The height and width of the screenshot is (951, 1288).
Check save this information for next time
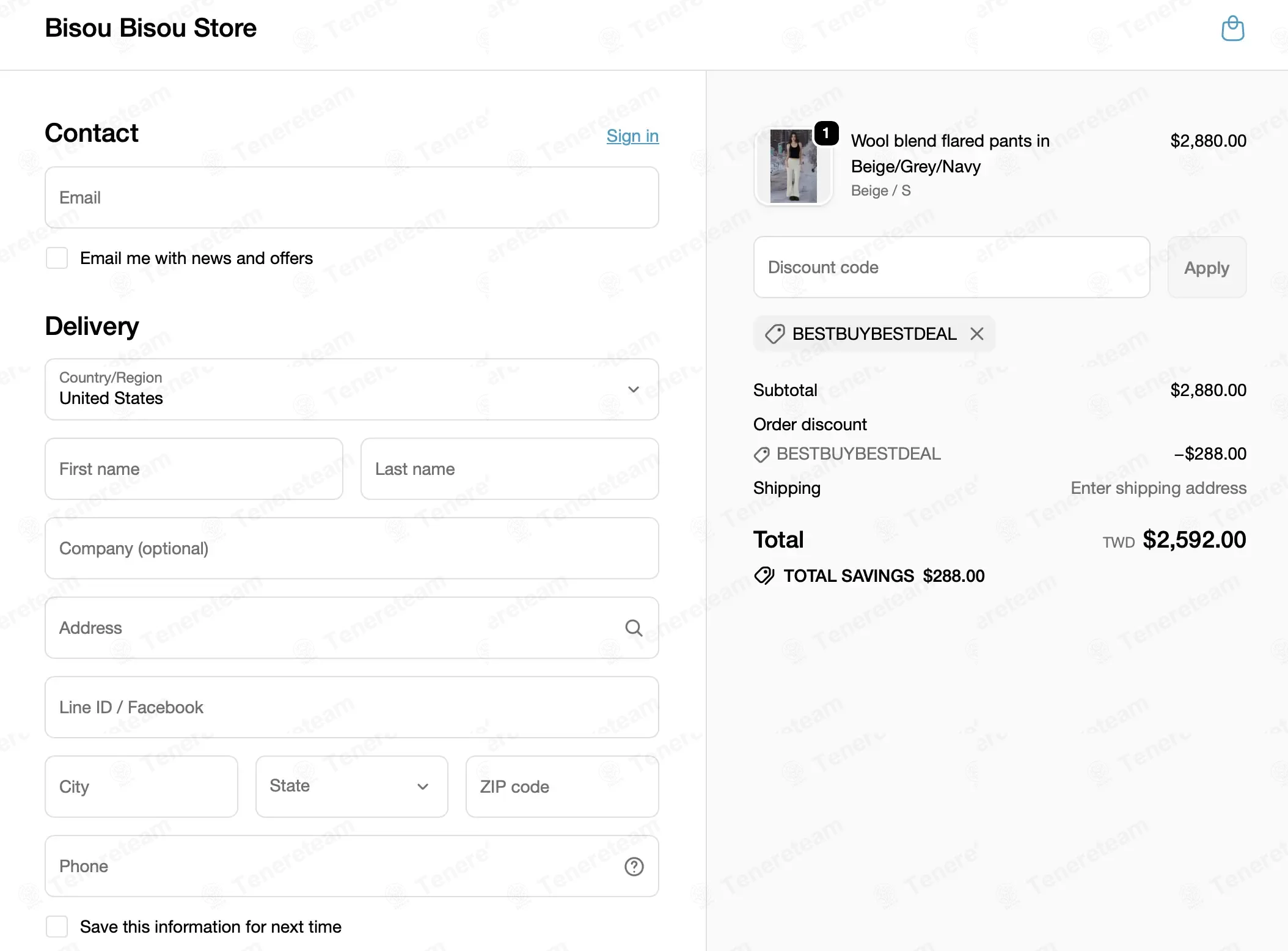pyautogui.click(x=57, y=927)
